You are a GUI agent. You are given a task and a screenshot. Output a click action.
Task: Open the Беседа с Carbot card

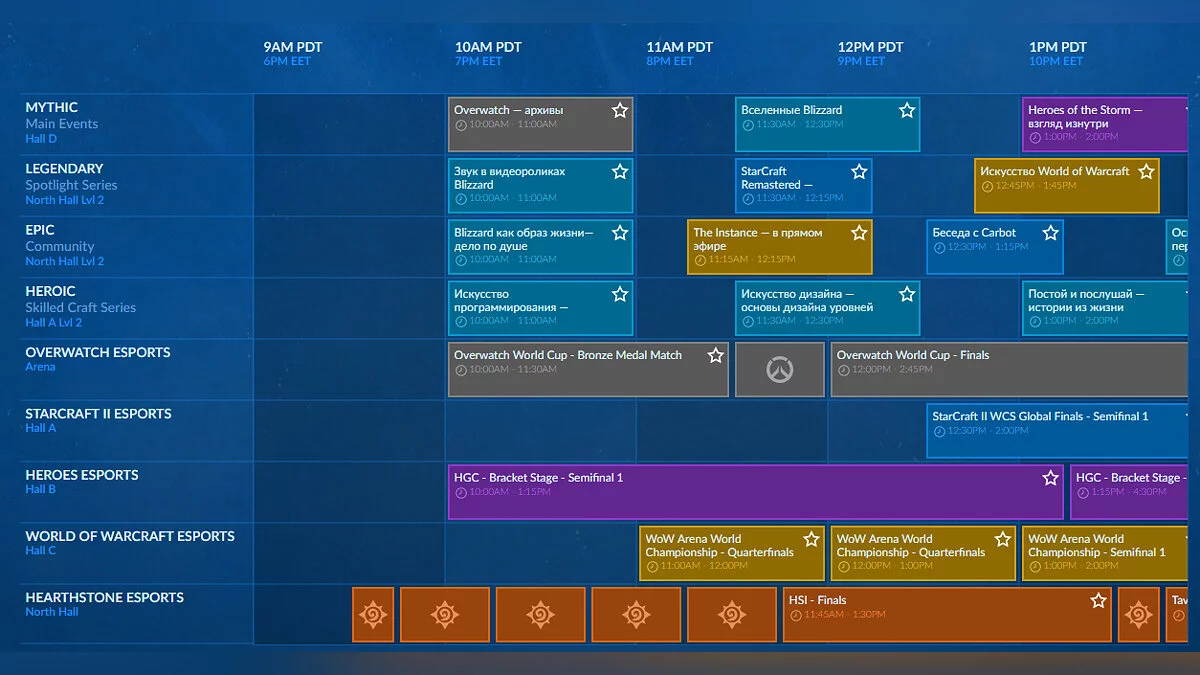995,247
